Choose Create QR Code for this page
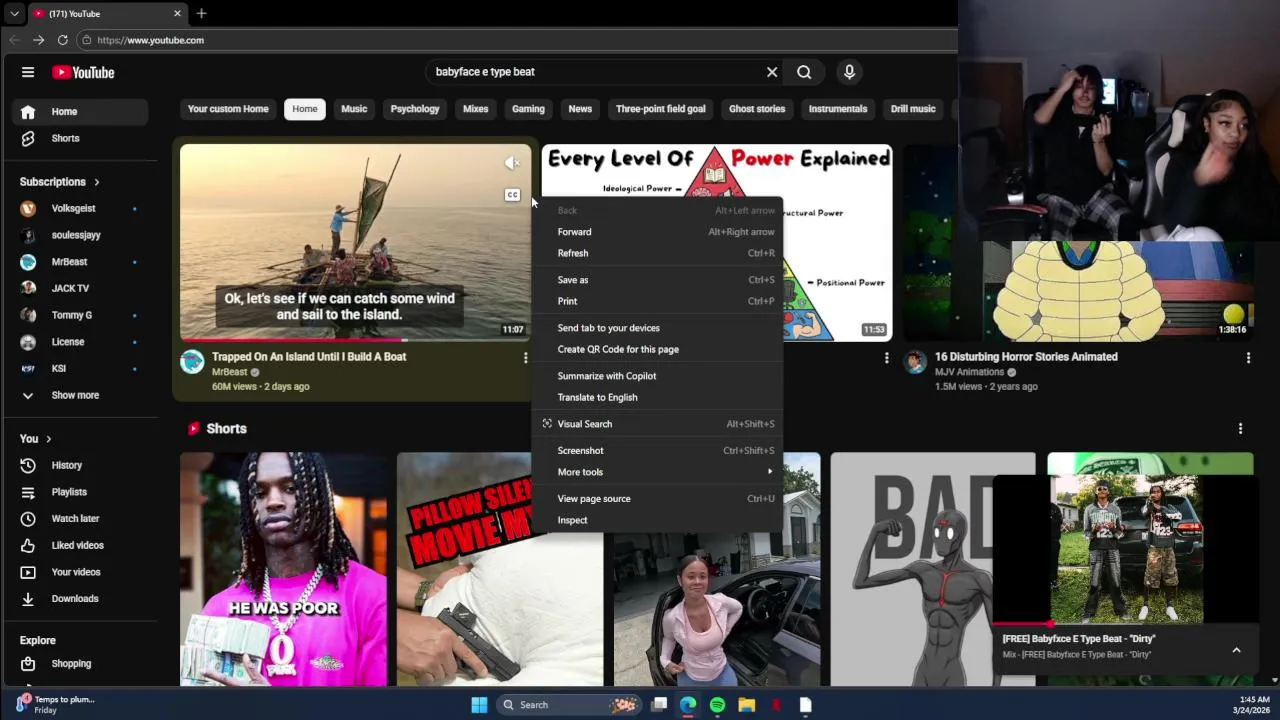 [x=659, y=349]
